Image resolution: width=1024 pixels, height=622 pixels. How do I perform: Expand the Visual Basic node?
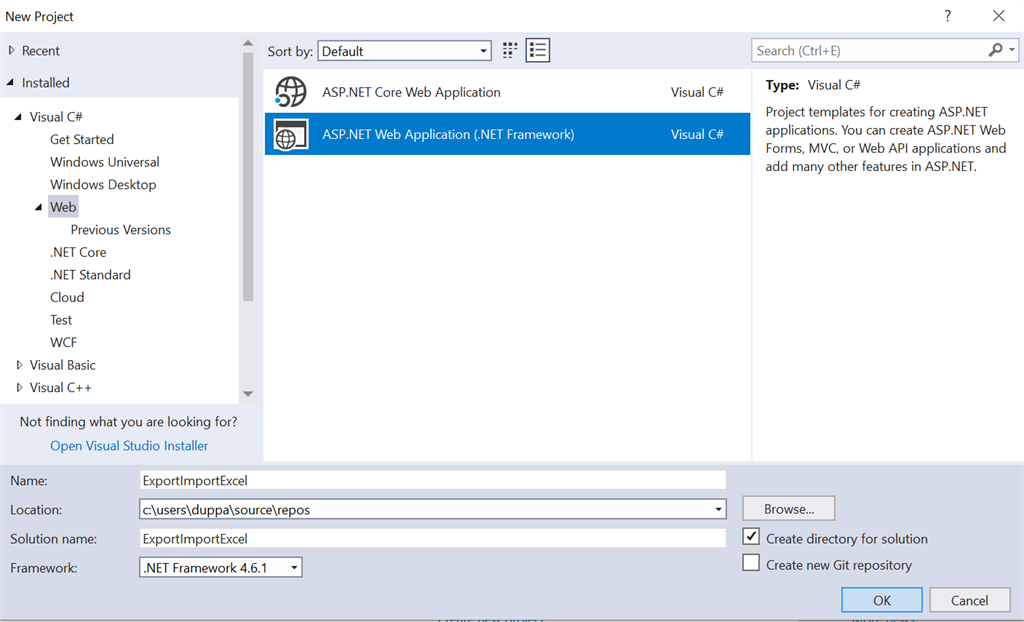pyautogui.click(x=19, y=364)
